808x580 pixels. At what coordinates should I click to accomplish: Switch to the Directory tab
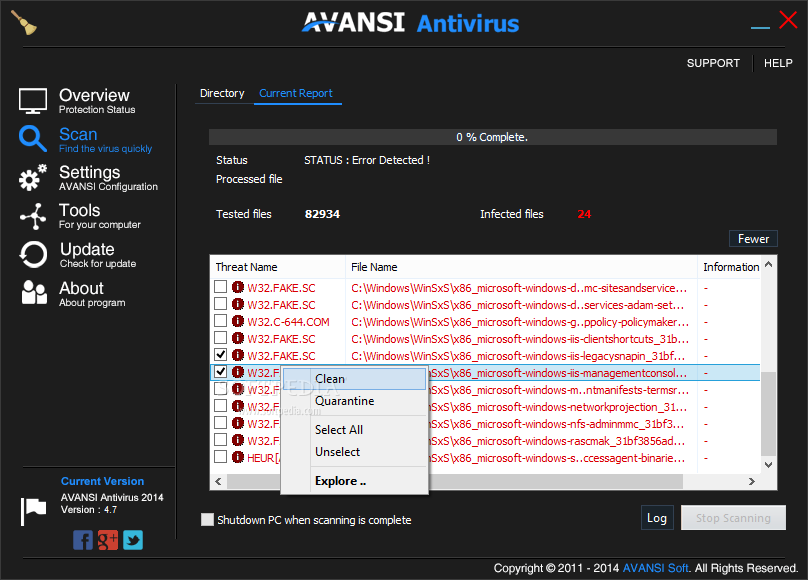pyautogui.click(x=222, y=93)
